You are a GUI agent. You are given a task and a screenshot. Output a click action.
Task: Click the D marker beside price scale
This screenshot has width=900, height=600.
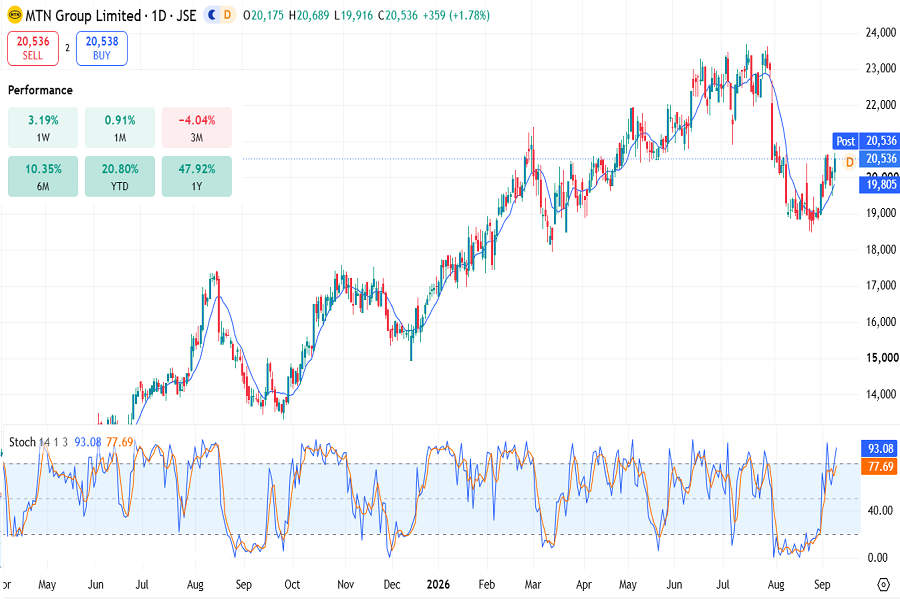pos(849,162)
